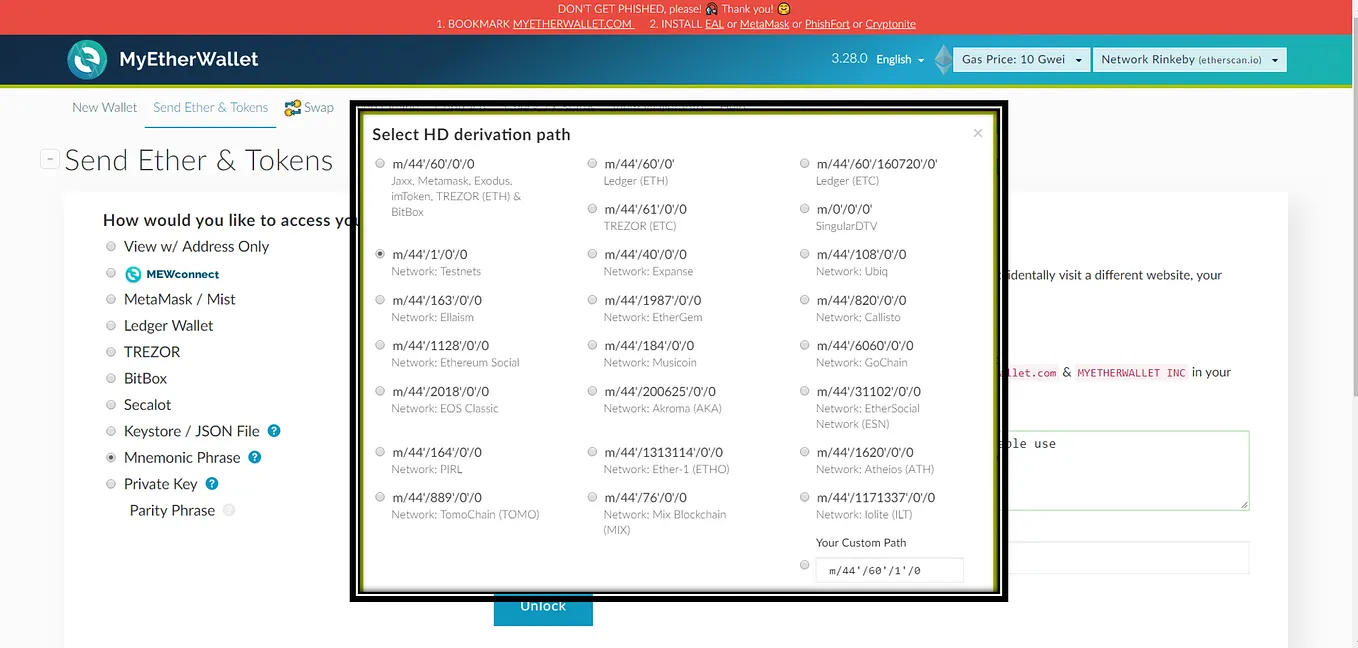Image resolution: width=1358 pixels, height=648 pixels.
Task: Select Expanse network path
Action: [x=592, y=254]
